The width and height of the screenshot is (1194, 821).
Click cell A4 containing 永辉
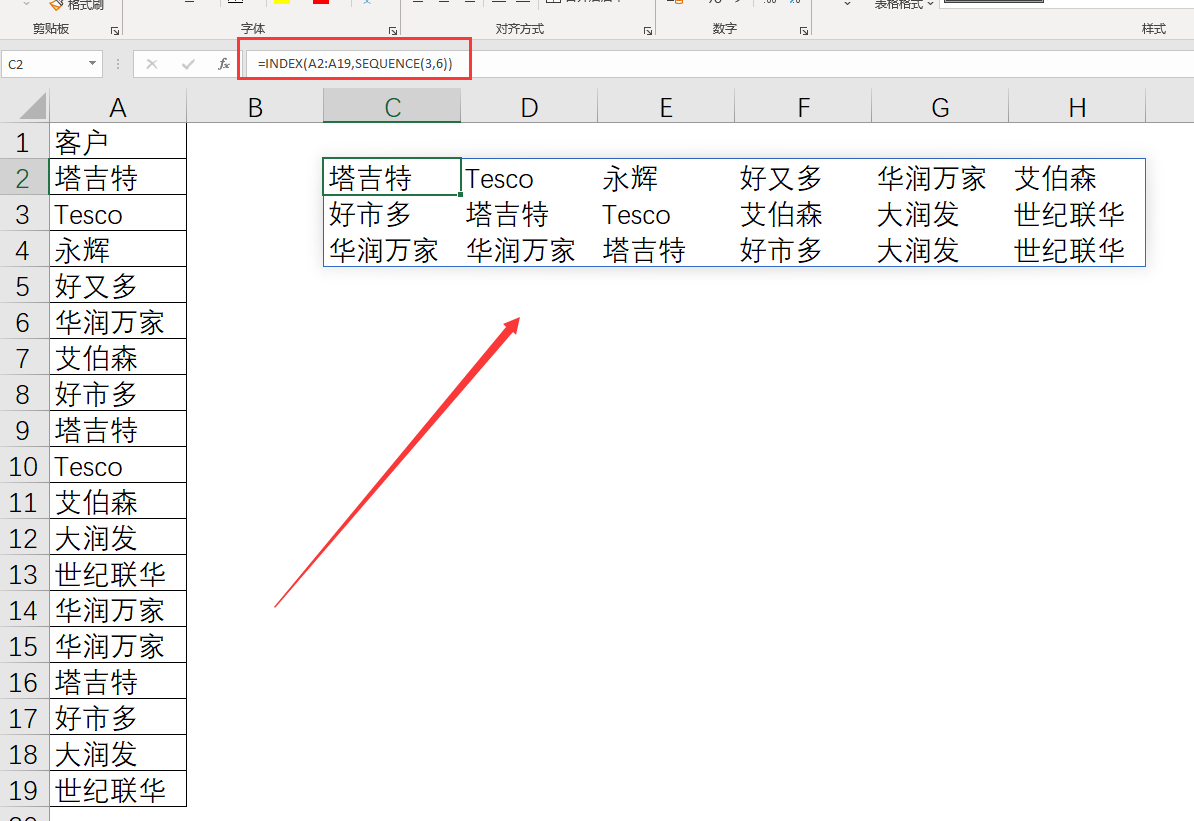(117, 249)
